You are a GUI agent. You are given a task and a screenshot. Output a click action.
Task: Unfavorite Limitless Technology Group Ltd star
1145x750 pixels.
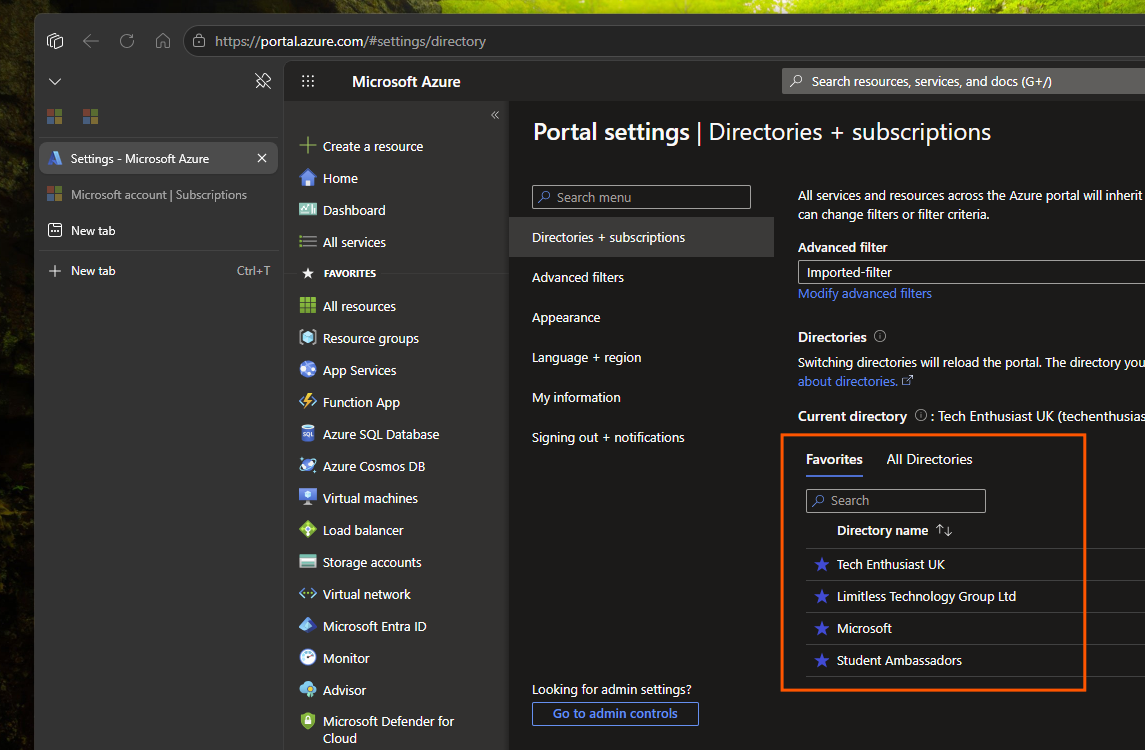tap(822, 597)
